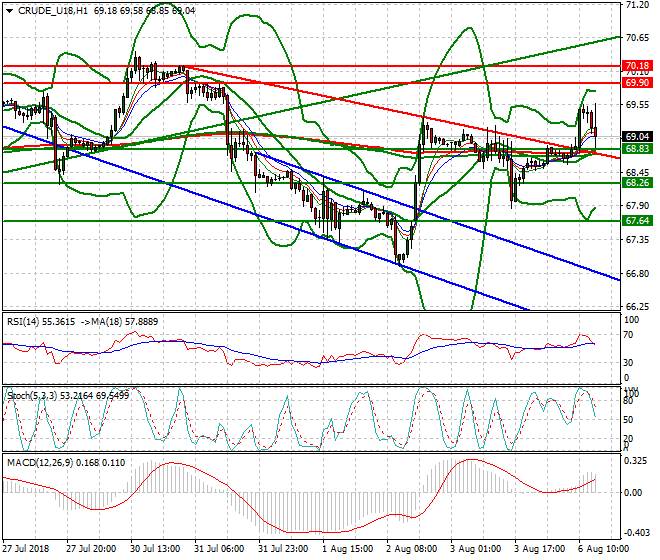
Task: Click the 31 Jul 23:00 time label
Action: (x=283, y=549)
